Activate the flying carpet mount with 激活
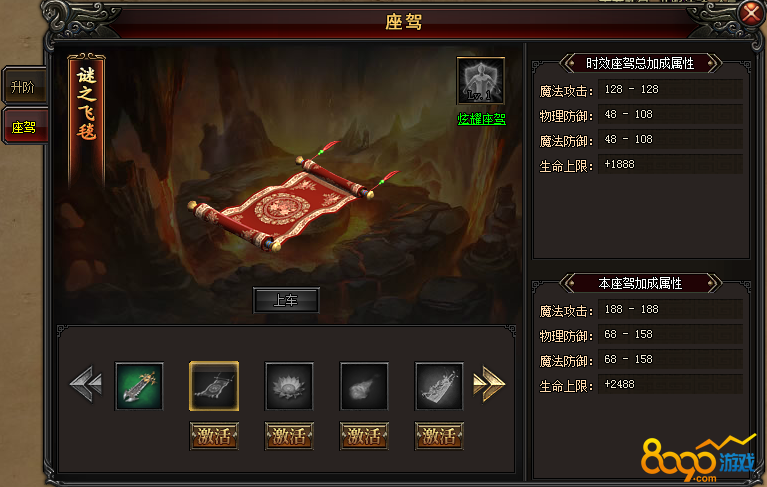 coord(214,436)
